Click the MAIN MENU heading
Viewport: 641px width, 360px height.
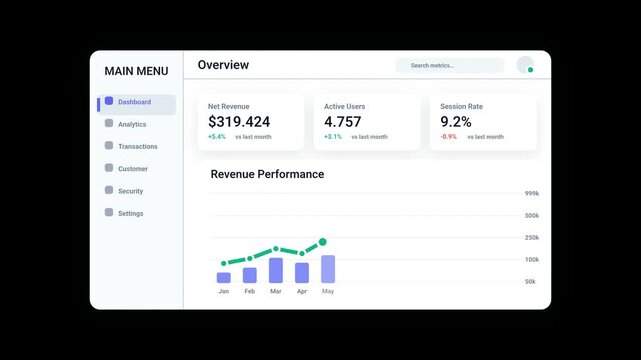pos(137,71)
